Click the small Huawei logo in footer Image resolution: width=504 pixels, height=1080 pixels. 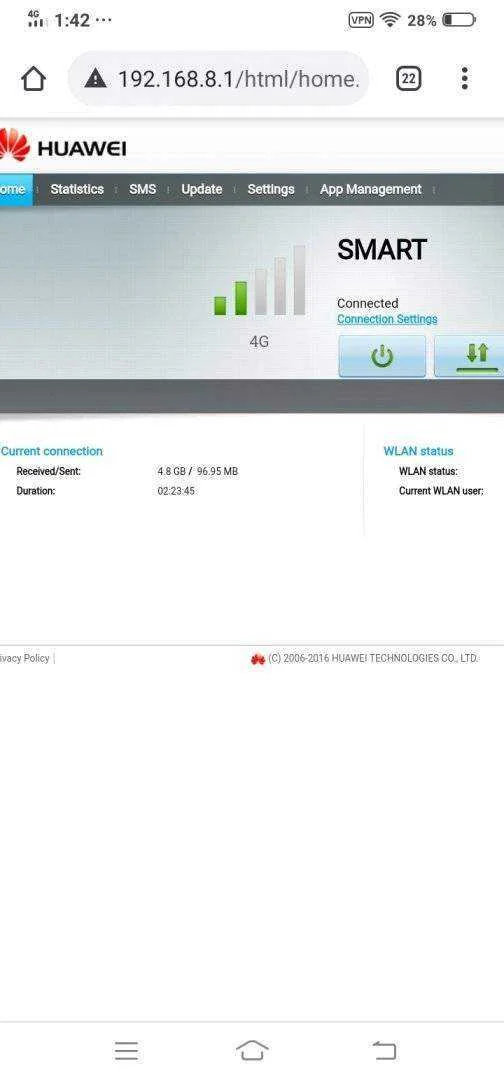pos(258,659)
